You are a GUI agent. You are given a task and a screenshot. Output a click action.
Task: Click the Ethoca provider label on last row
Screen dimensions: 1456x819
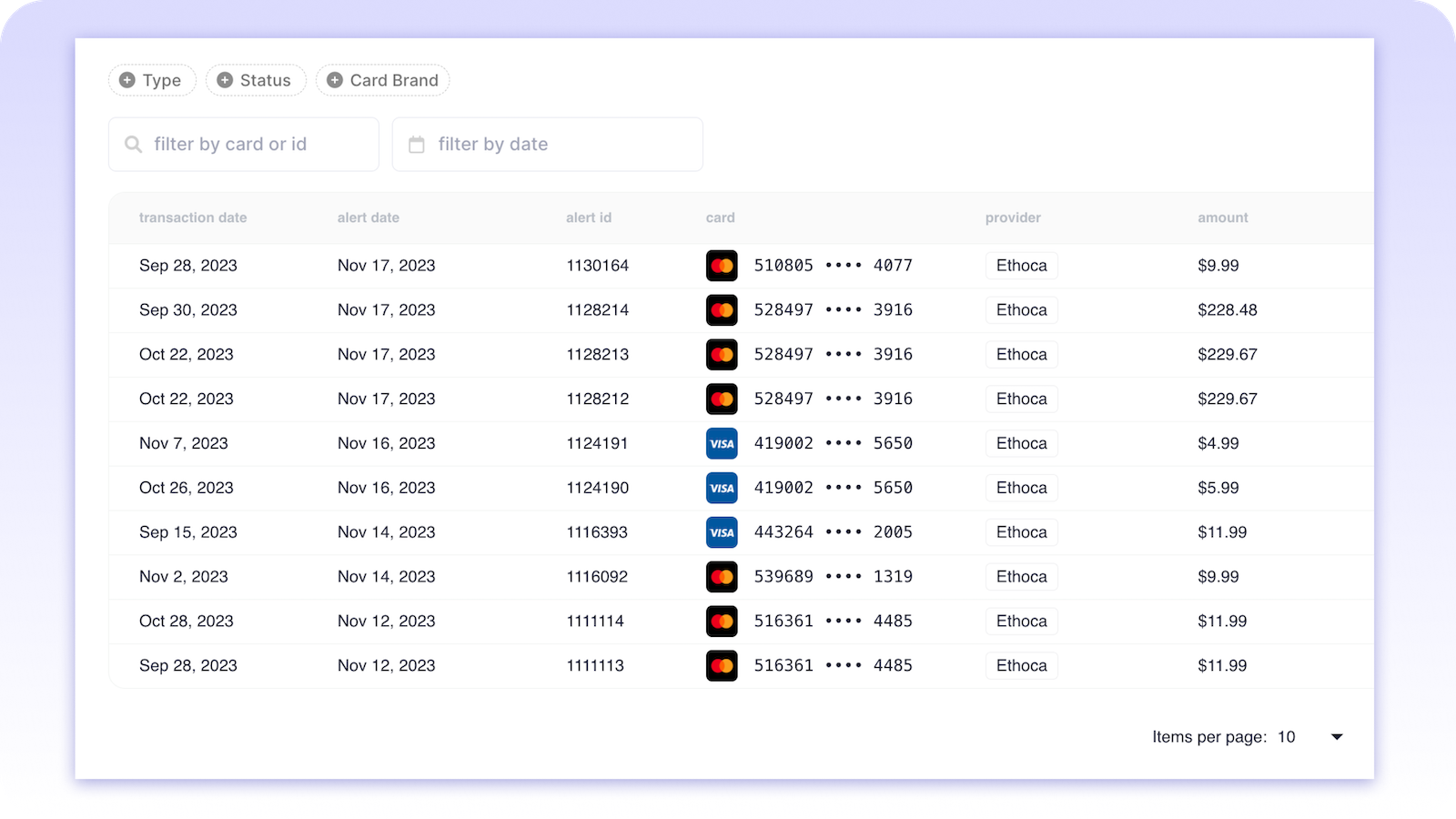click(x=1021, y=665)
